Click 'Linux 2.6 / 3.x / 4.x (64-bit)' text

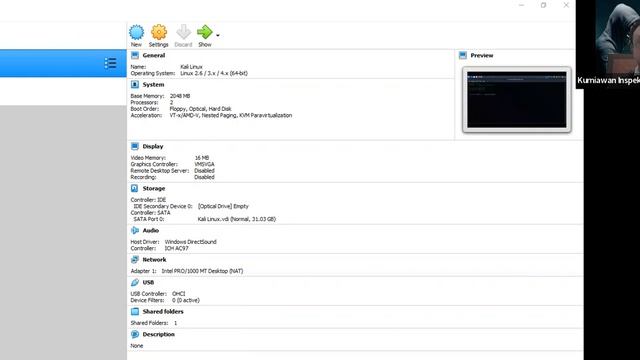(x=214, y=73)
